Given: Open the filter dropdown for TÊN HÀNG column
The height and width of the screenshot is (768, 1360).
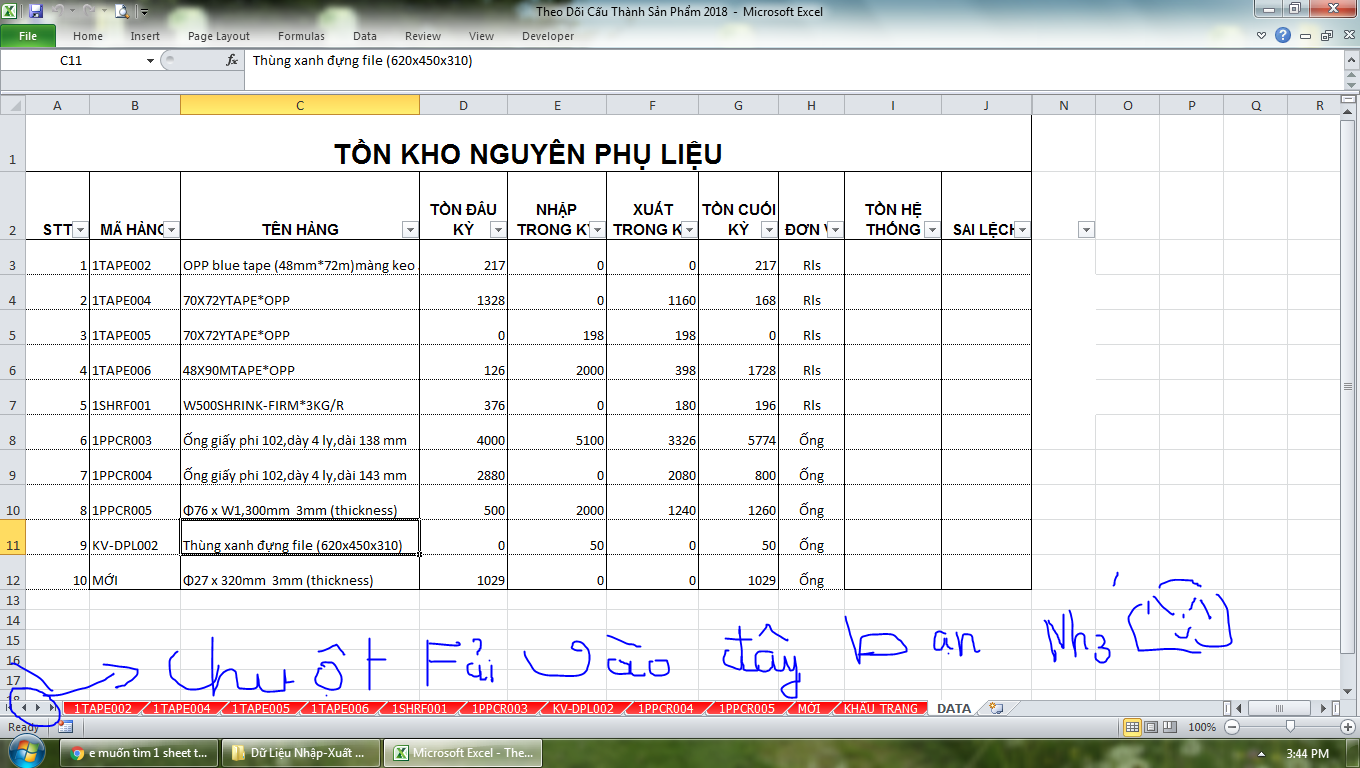Looking at the screenshot, I should 409,230.
